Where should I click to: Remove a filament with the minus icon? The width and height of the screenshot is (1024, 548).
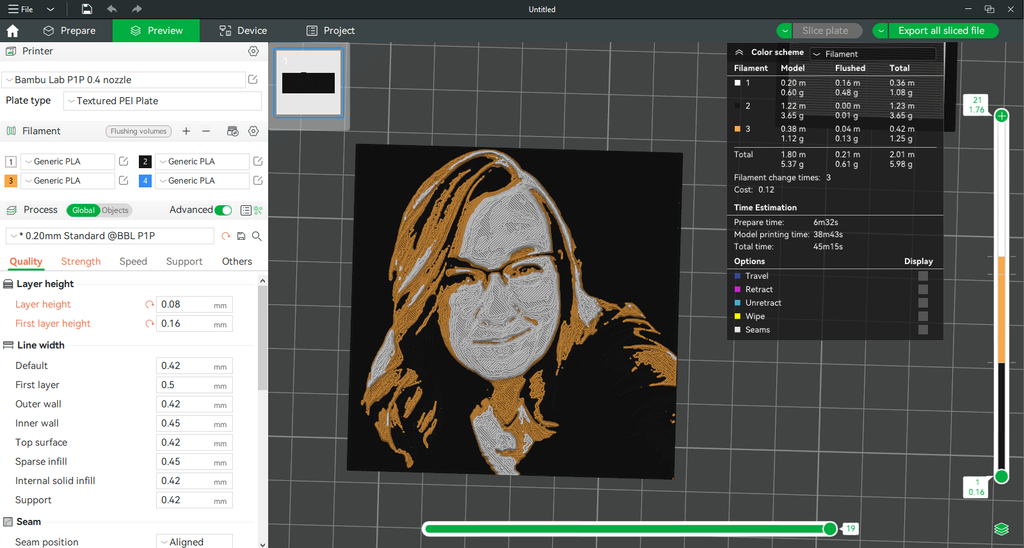point(206,131)
